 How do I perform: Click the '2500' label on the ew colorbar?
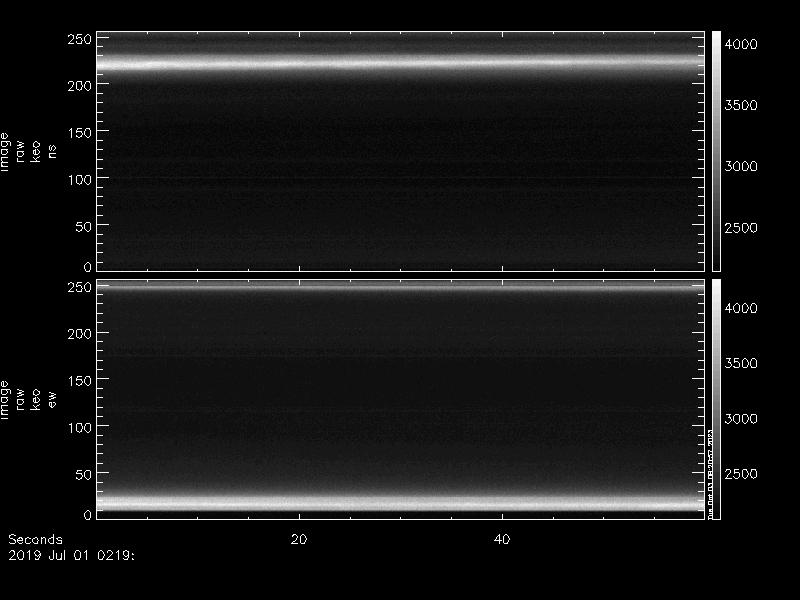(x=741, y=474)
